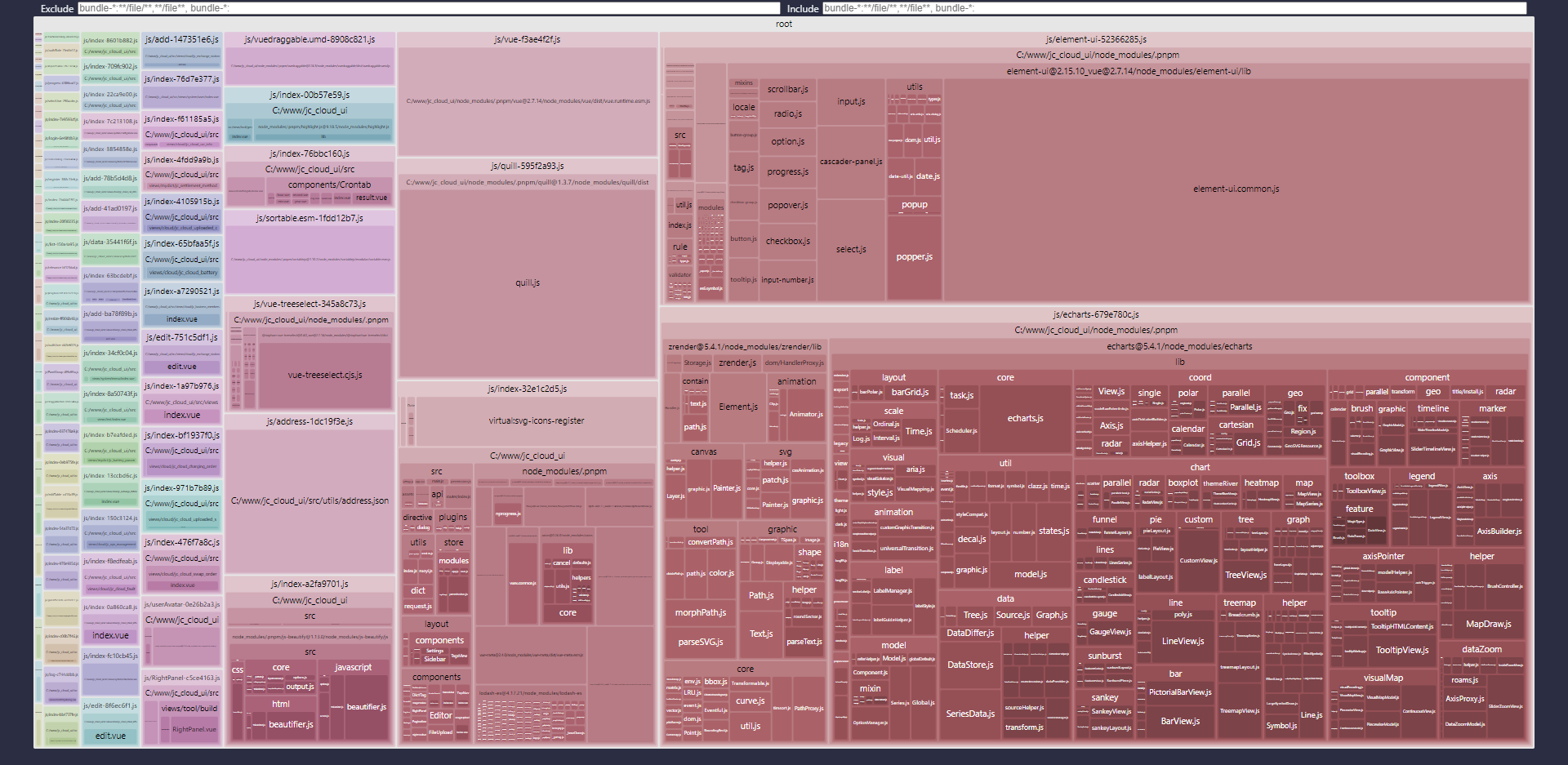The height and width of the screenshot is (765, 1568).
Task: Select the popper.js module block
Action: pos(914,256)
